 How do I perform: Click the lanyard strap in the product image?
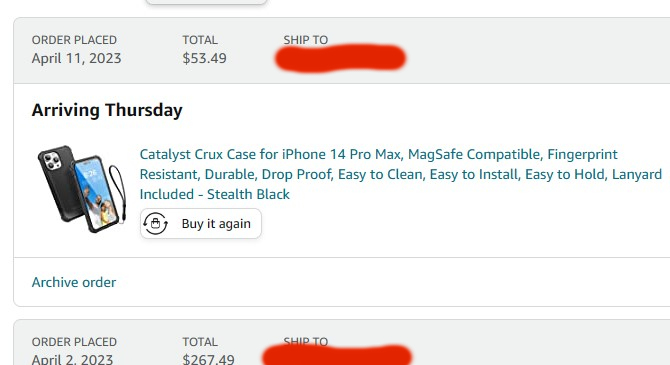point(118,192)
